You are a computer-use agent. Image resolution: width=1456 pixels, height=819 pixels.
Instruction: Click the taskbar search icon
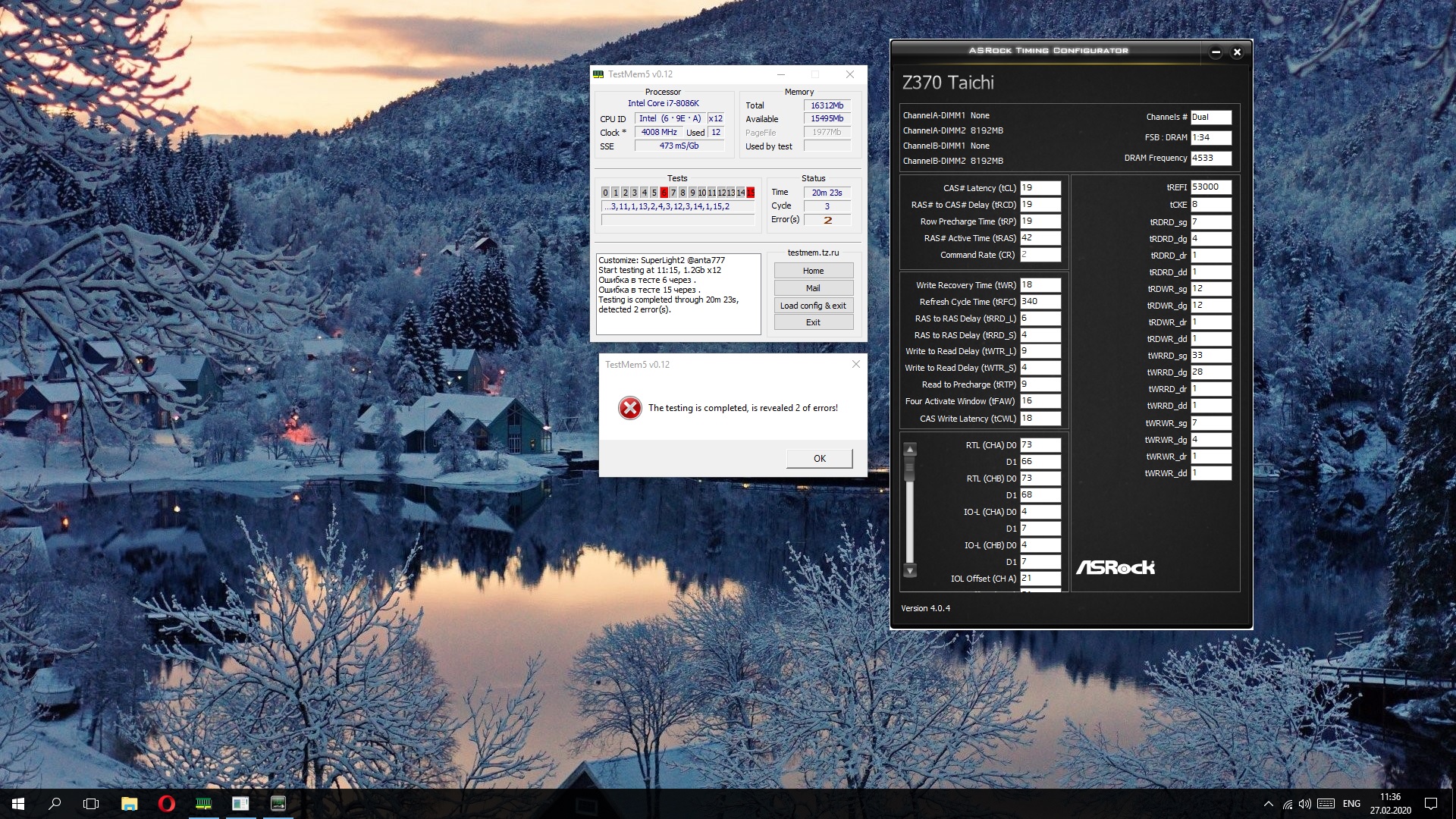click(55, 804)
